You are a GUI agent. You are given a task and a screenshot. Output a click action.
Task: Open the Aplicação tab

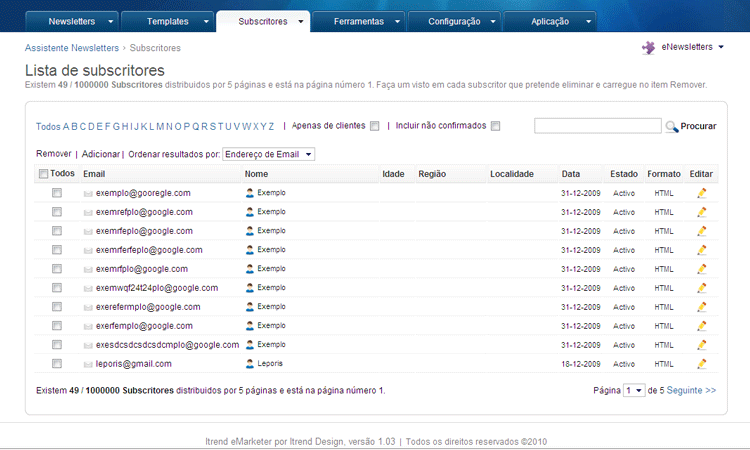pyautogui.click(x=550, y=22)
